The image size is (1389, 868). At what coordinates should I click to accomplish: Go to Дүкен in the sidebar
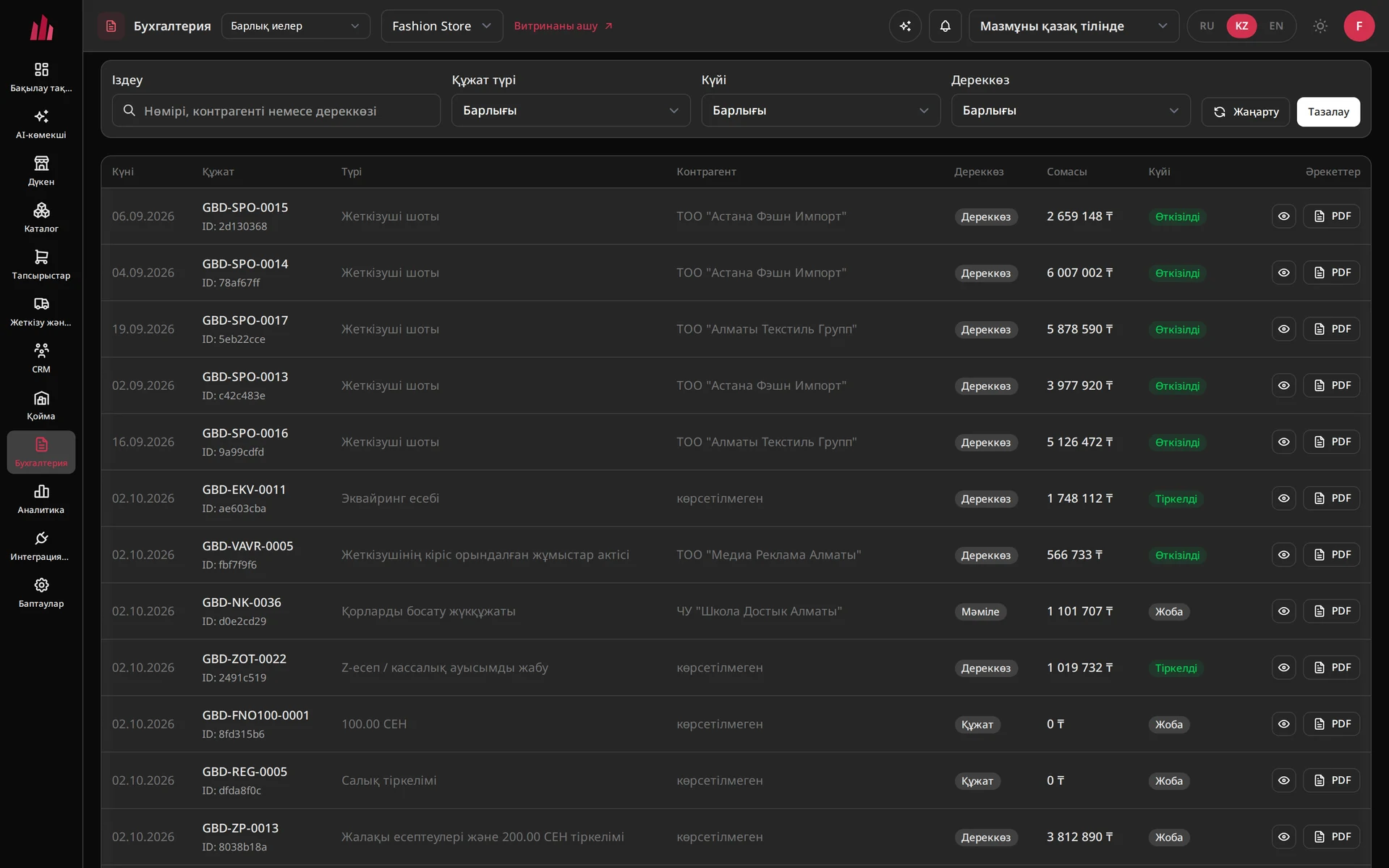pos(41,171)
